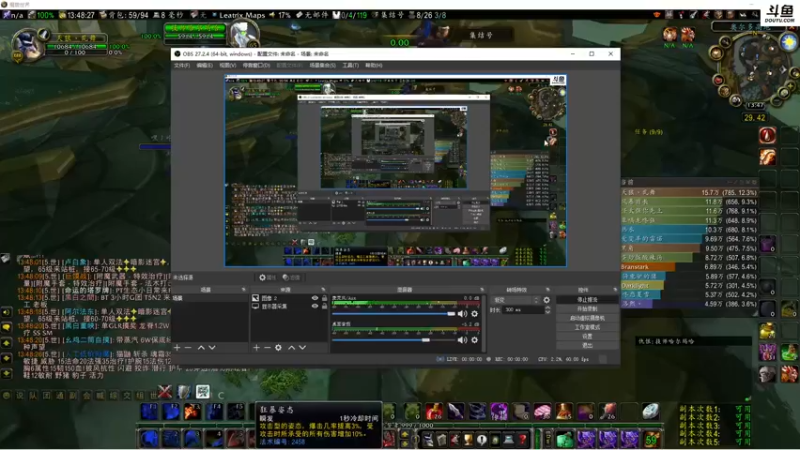
Task: Open the green backpack bag icon
Action: point(564,439)
